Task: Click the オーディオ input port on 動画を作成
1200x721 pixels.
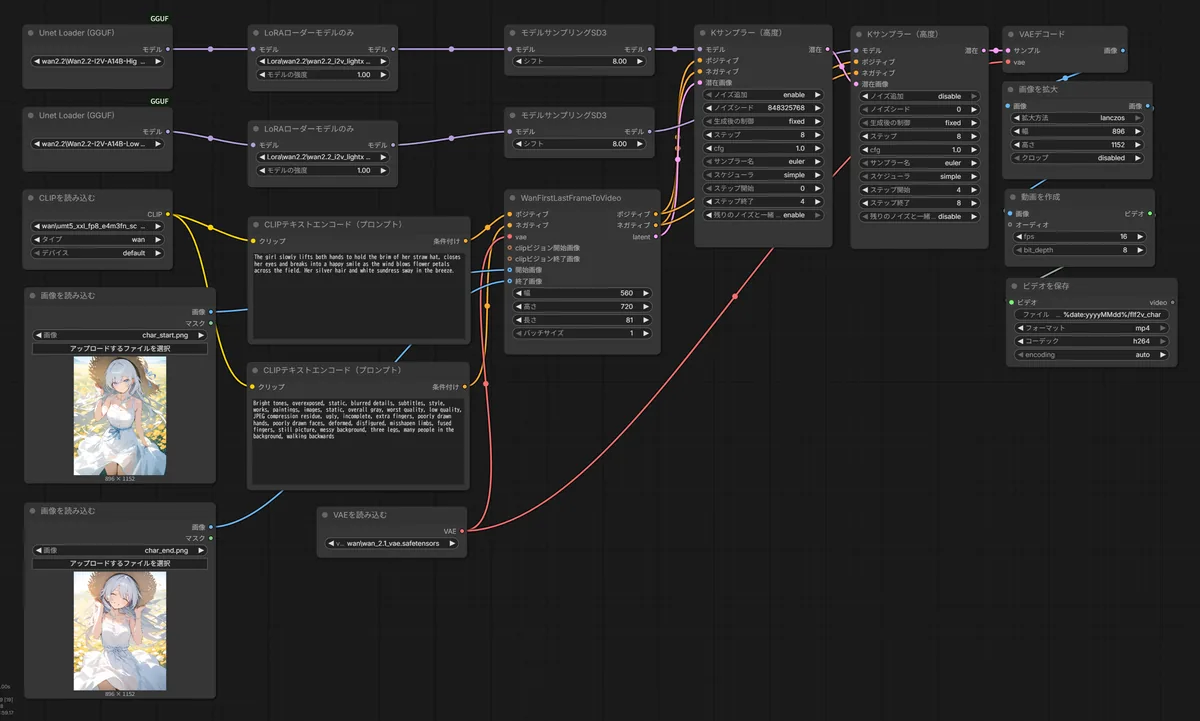Action: pos(1010,225)
